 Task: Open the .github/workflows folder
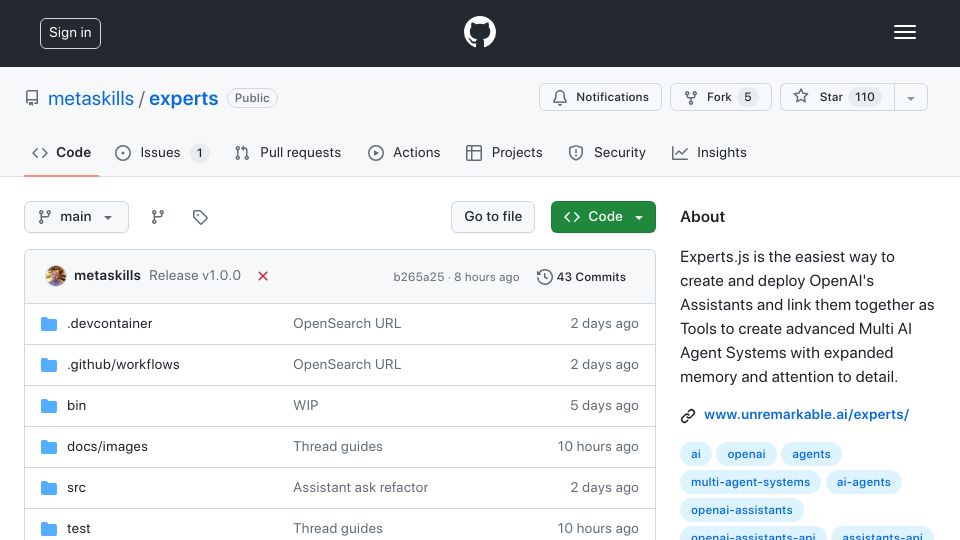tap(123, 364)
